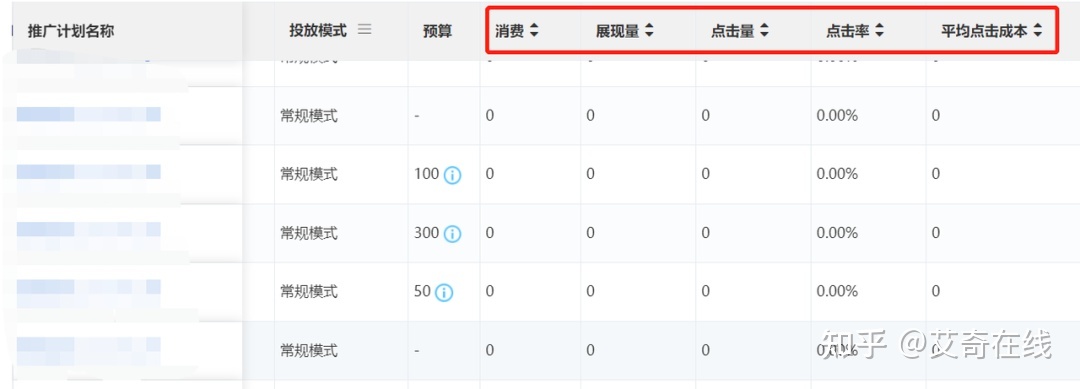The width and height of the screenshot is (1080, 389).
Task: Select the budget value 100
Action: 427,174
